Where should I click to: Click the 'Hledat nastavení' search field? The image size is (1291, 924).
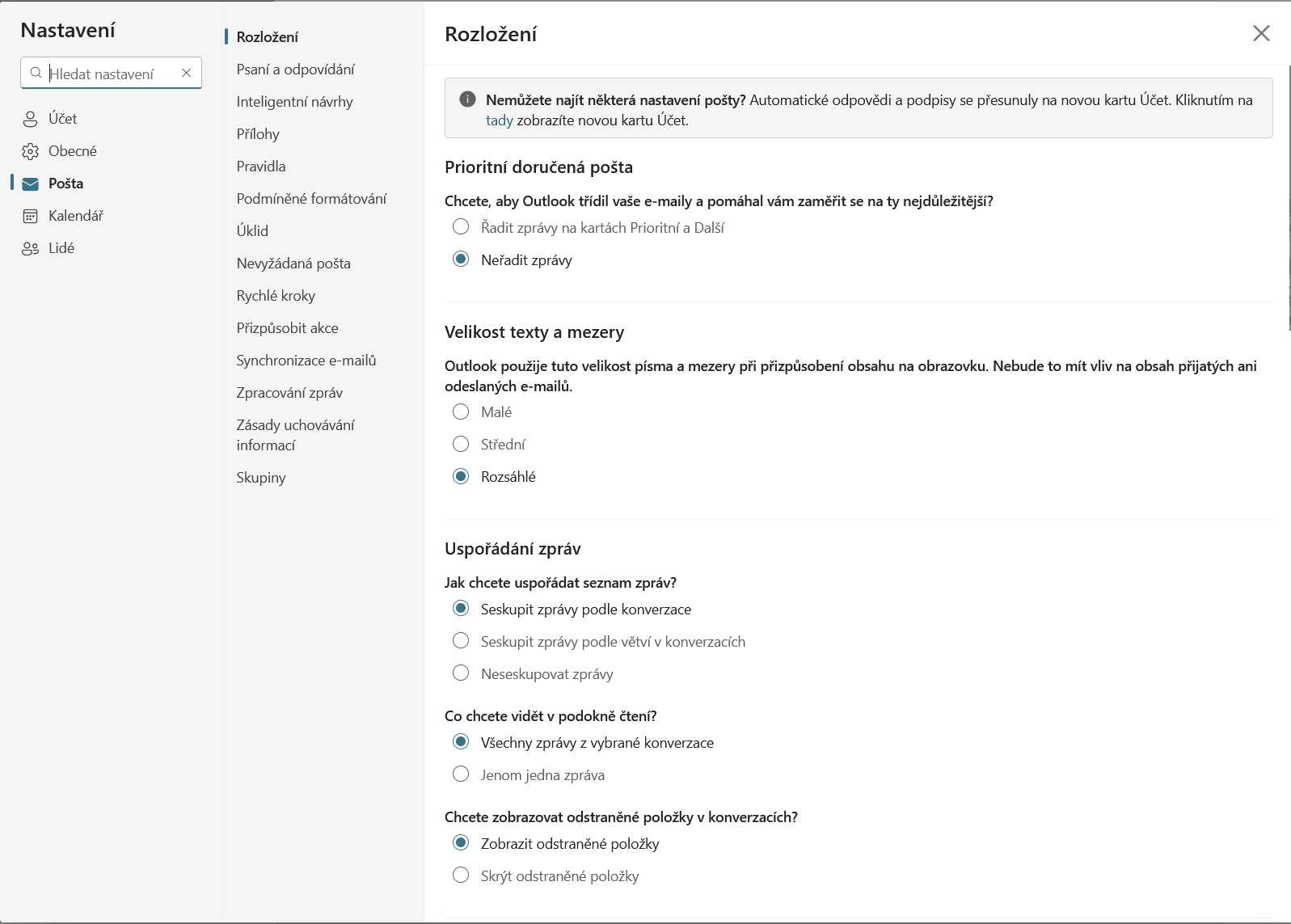[109, 74]
